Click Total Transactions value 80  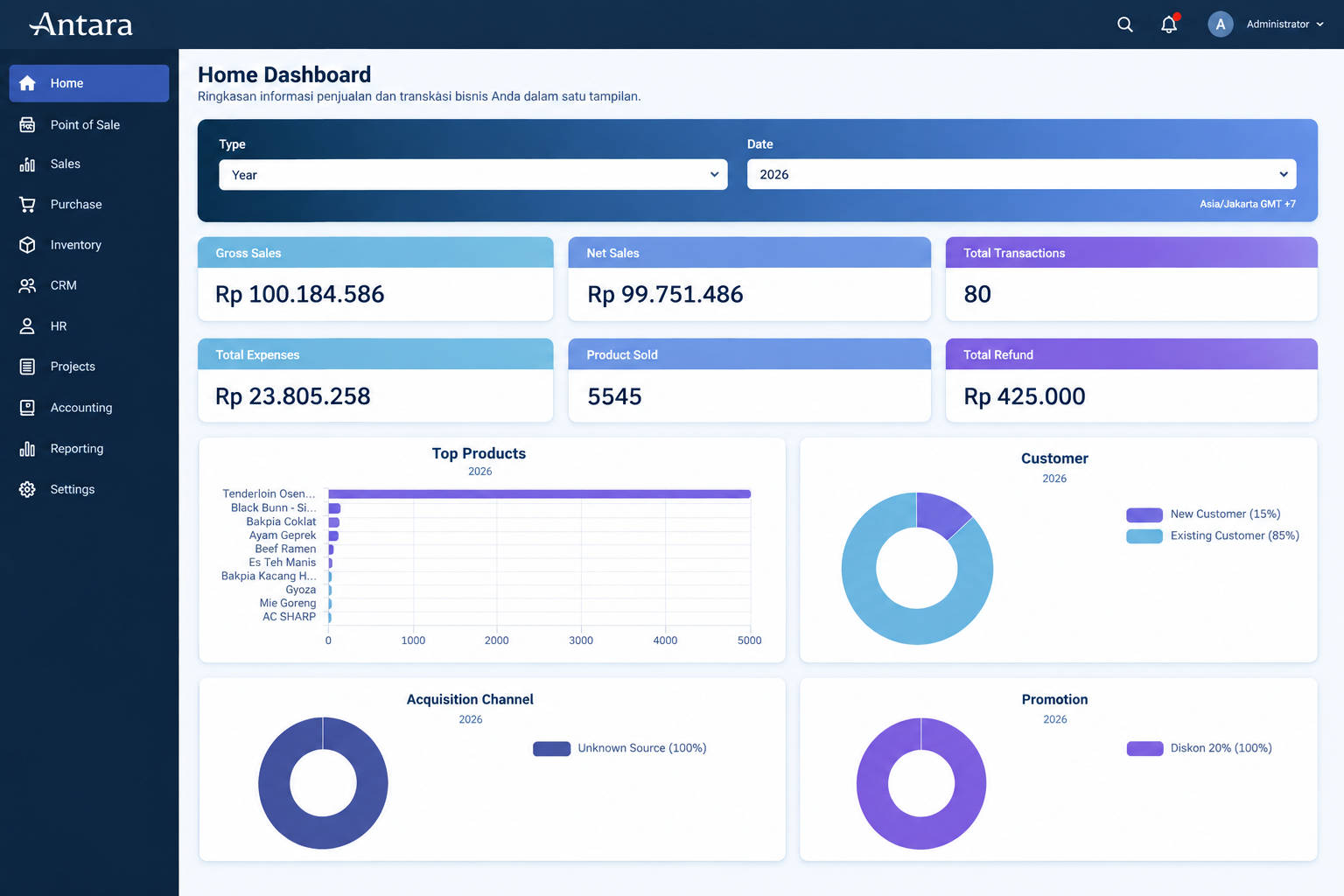point(977,295)
